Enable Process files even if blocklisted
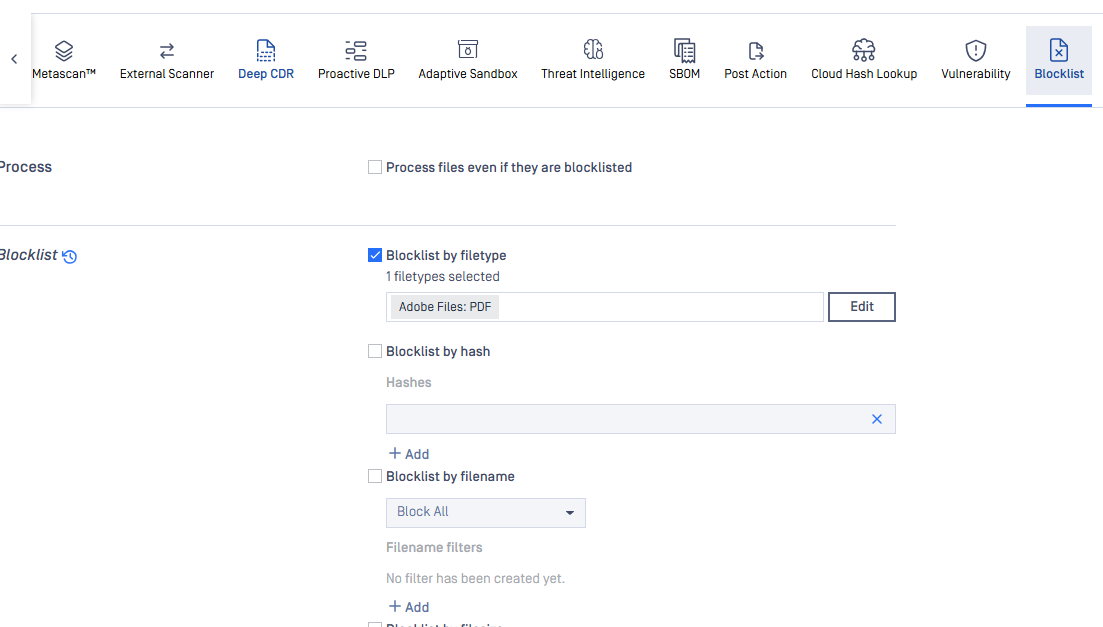 click(x=375, y=168)
